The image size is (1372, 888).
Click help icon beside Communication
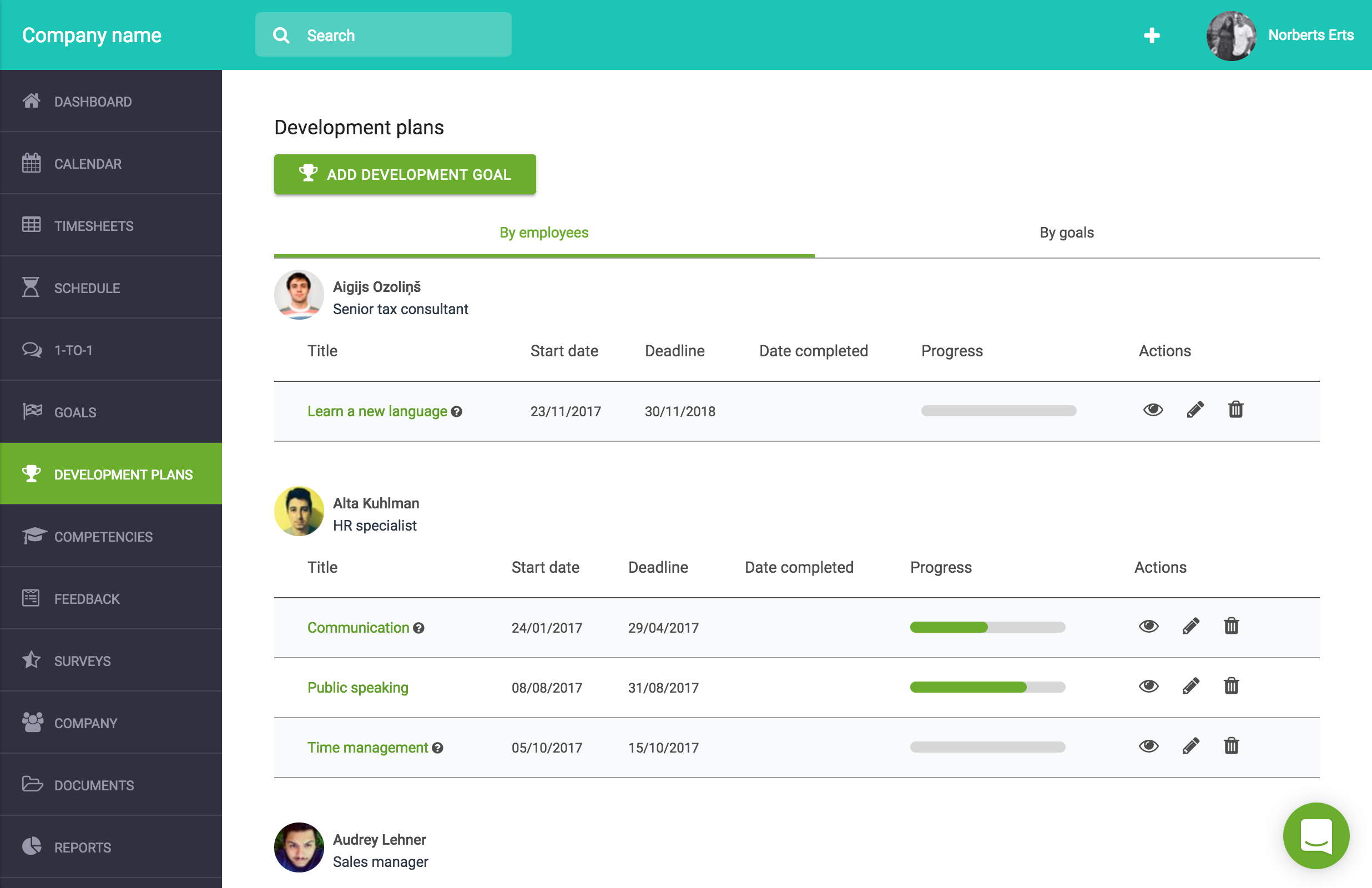tap(418, 628)
